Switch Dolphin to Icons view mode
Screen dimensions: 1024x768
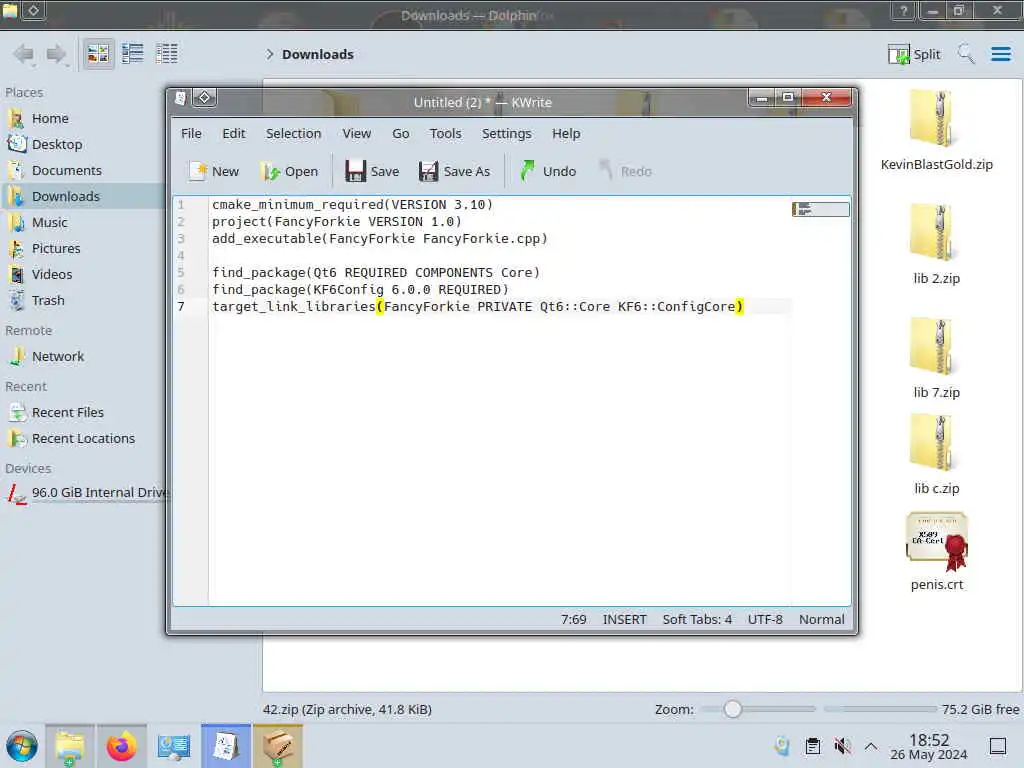(x=98, y=54)
